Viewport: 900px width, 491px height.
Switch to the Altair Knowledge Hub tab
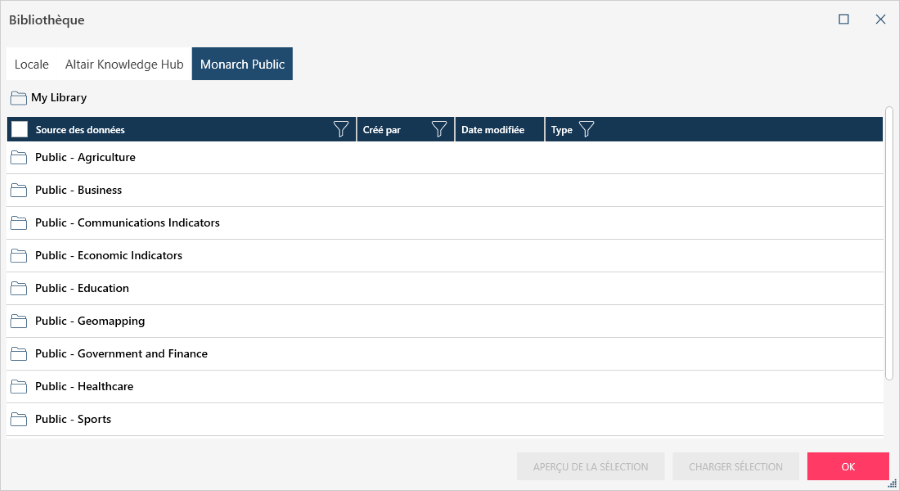pos(124,64)
